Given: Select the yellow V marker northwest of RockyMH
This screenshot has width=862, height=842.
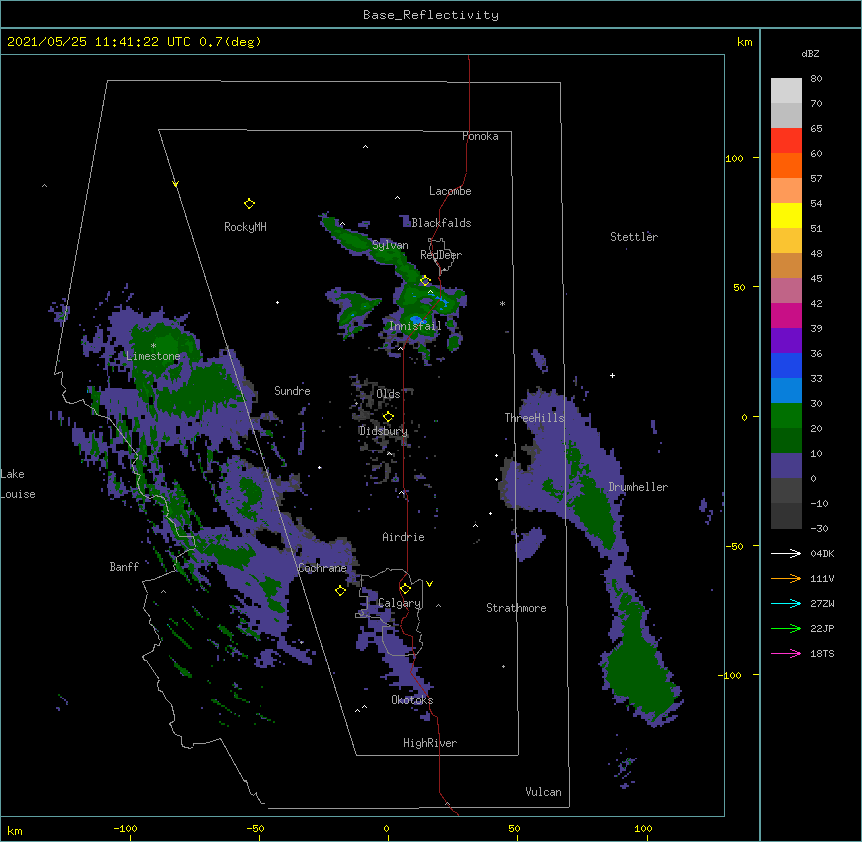Looking at the screenshot, I should tap(175, 184).
